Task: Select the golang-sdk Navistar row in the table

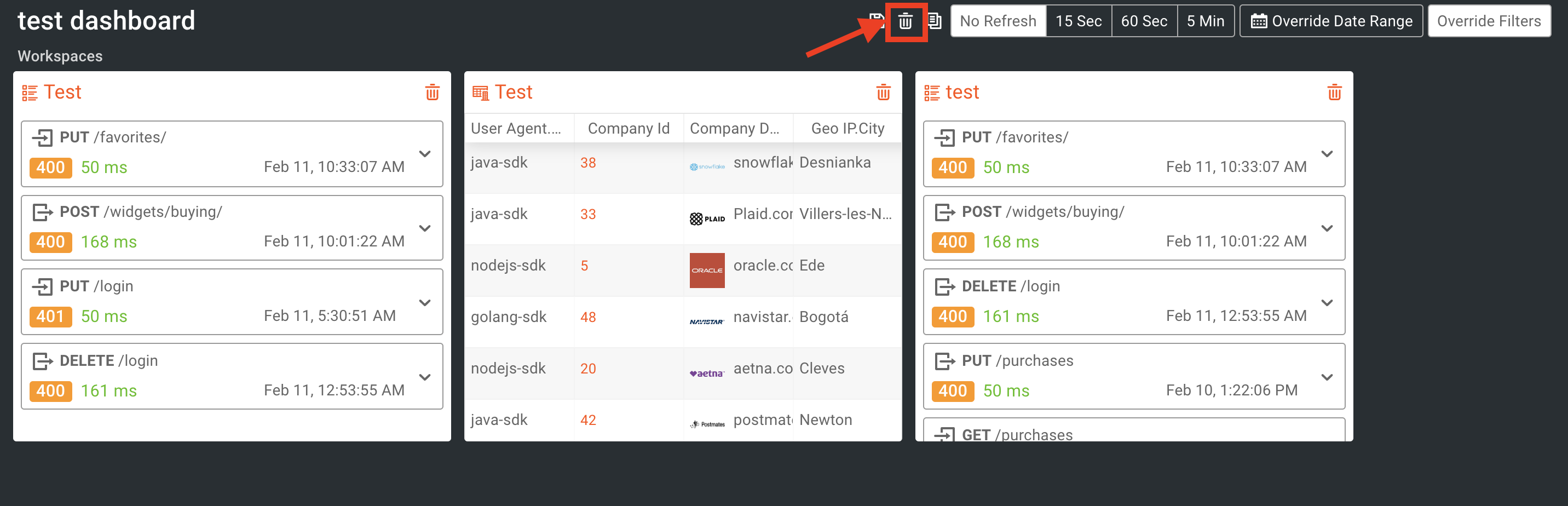Action: click(670, 317)
